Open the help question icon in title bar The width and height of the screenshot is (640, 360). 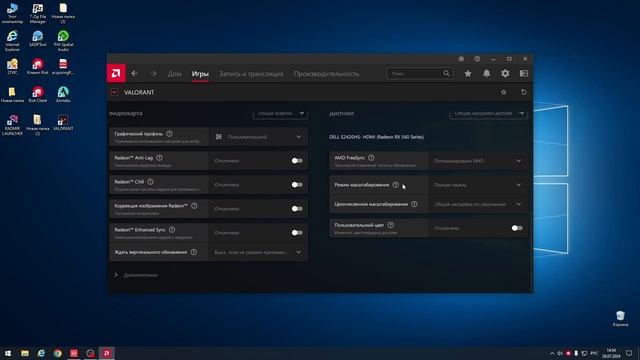coord(477,59)
